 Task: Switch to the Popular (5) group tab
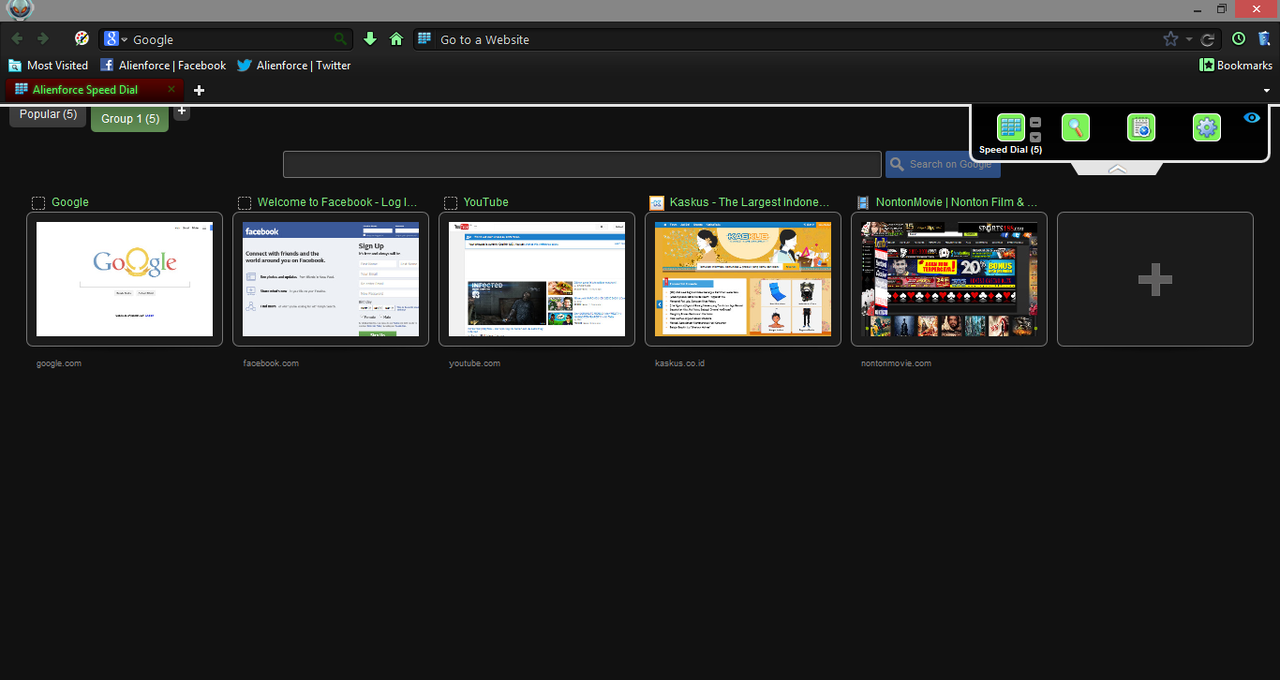click(x=48, y=115)
